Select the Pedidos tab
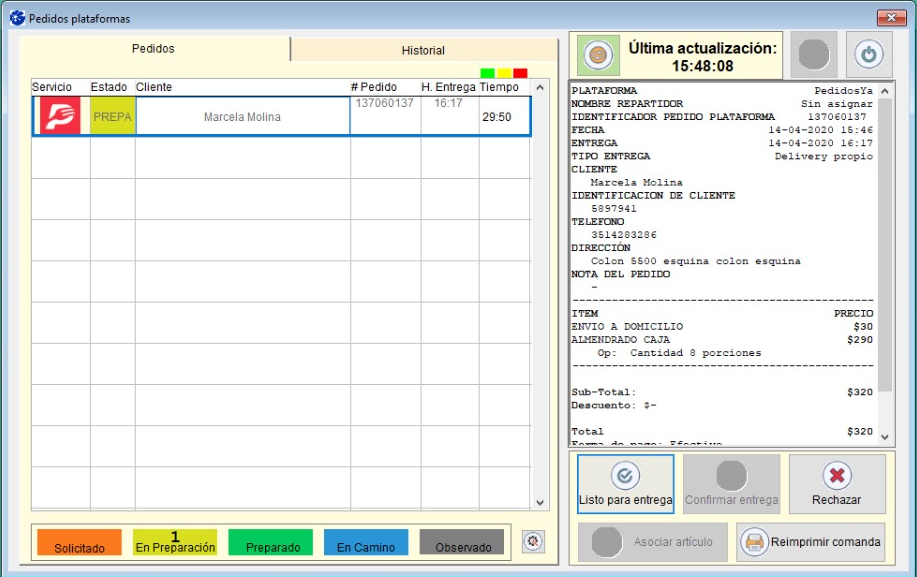This screenshot has height=577, width=917. pos(154,49)
